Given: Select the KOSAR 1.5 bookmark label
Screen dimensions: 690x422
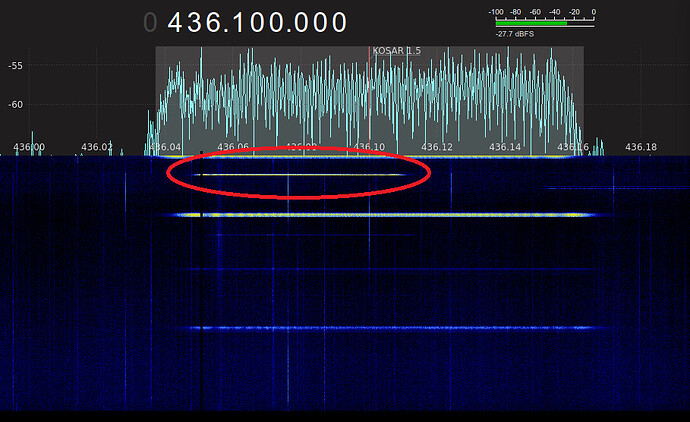Looking at the screenshot, I should (396, 51).
